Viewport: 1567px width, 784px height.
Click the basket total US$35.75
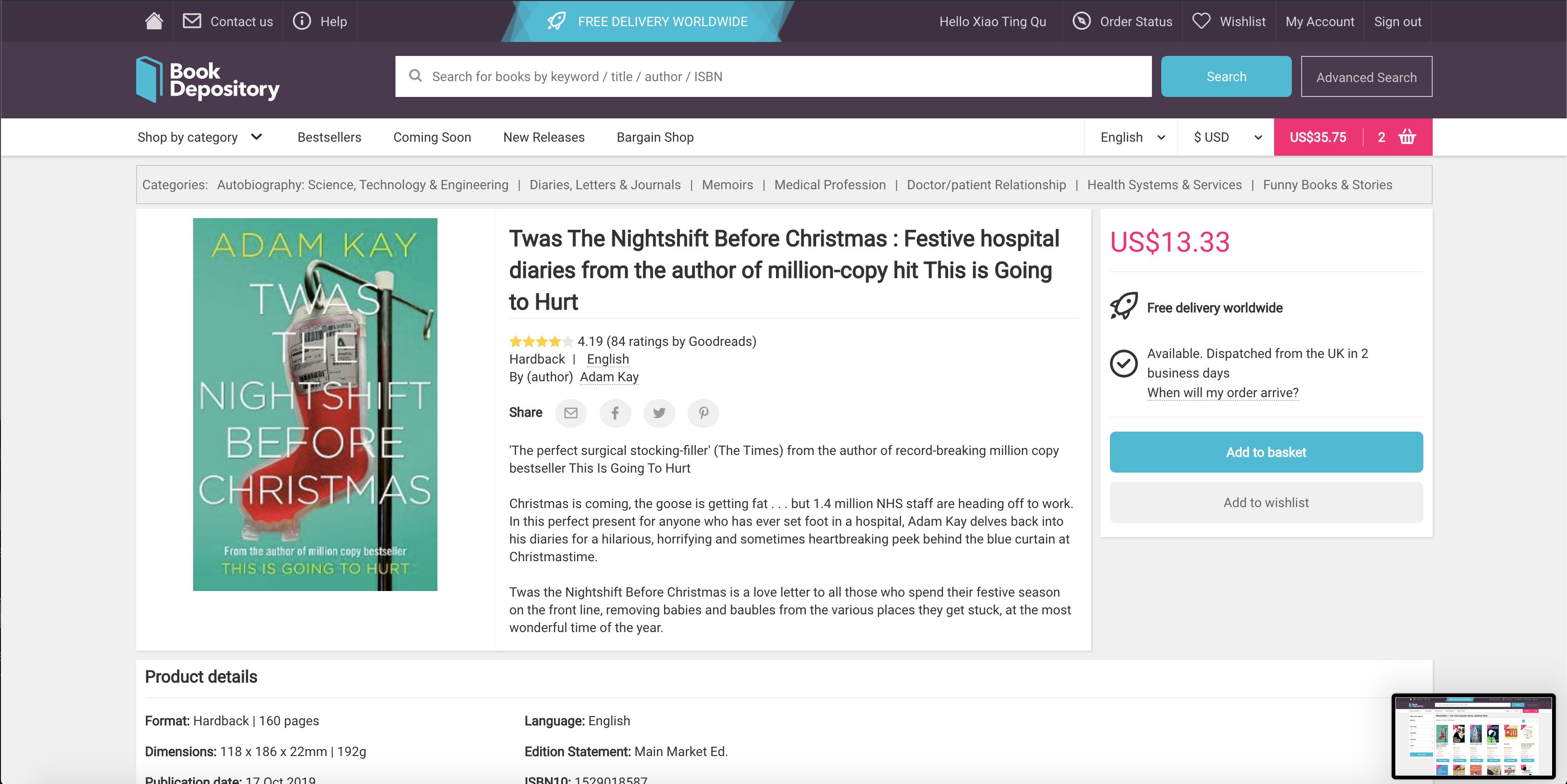1317,138
